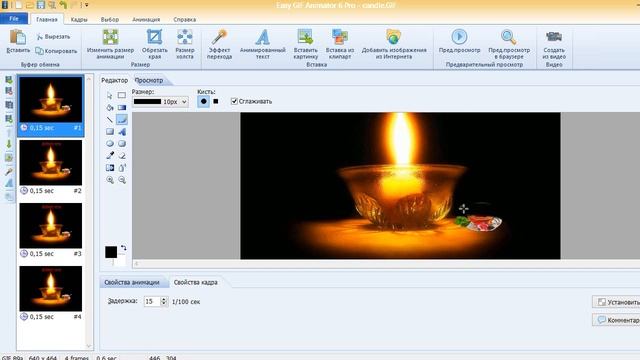Select Обрезать края crop tool

point(155,44)
